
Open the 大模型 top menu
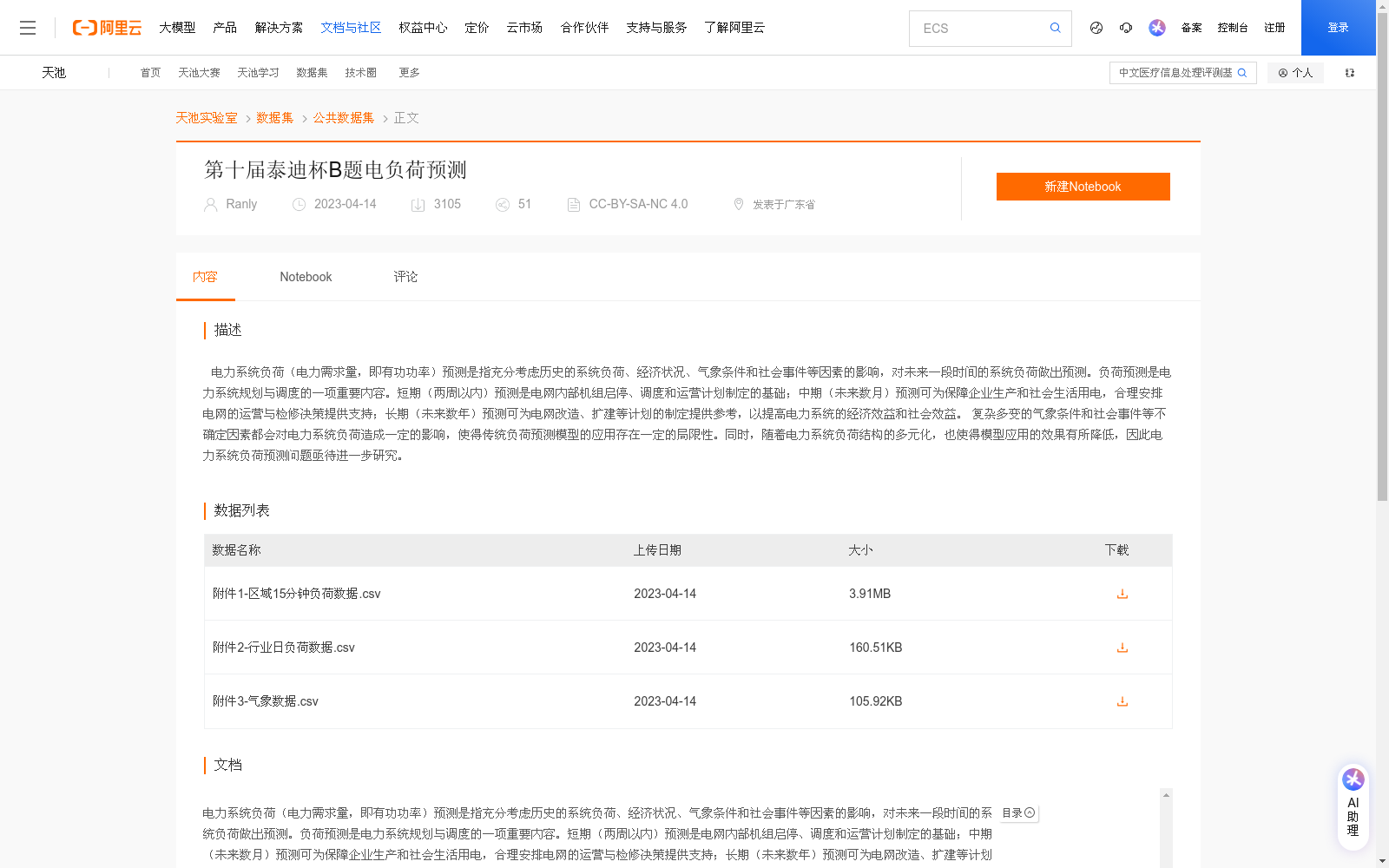click(x=177, y=28)
